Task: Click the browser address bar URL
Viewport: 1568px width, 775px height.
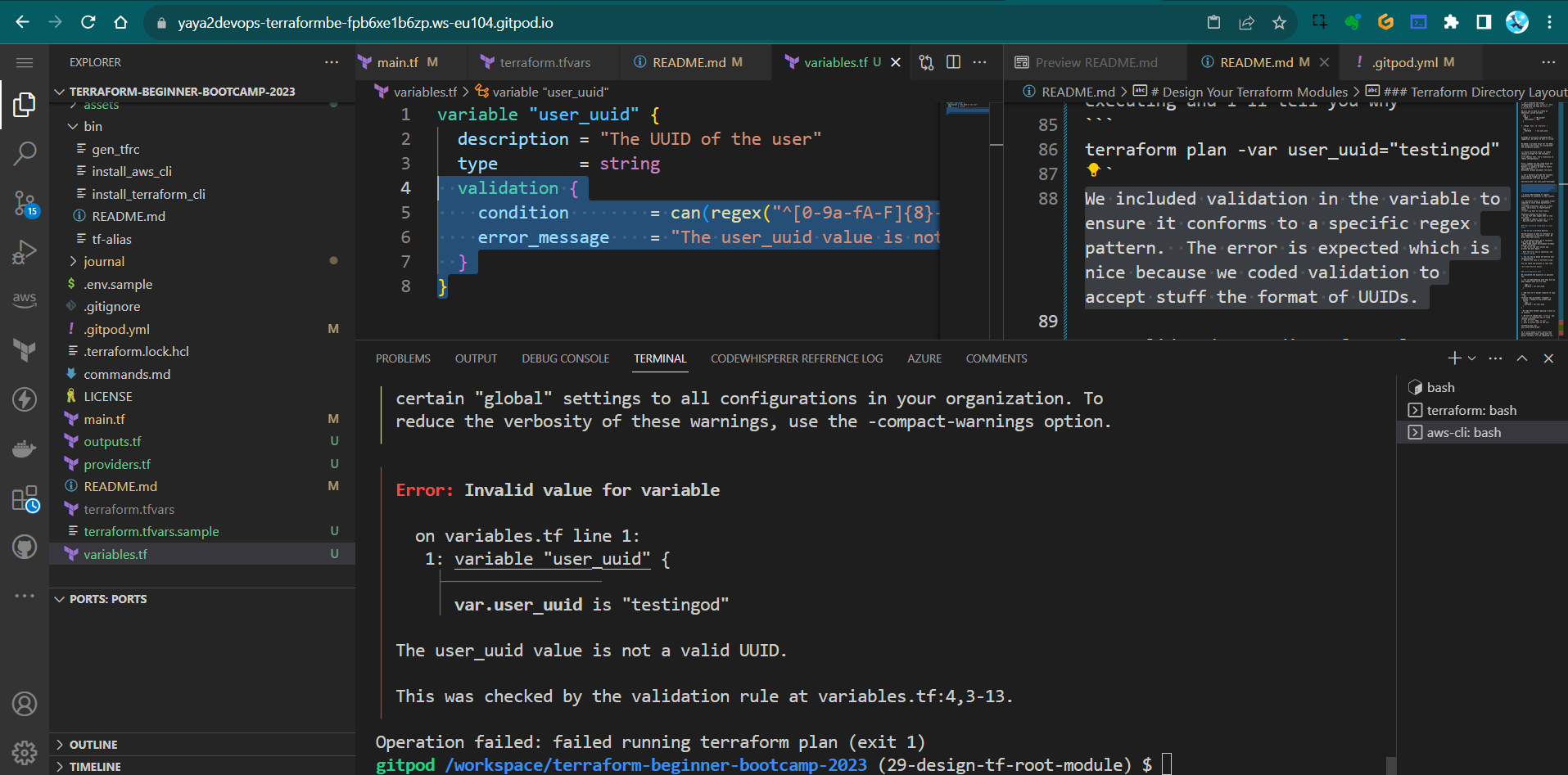Action: 365,23
